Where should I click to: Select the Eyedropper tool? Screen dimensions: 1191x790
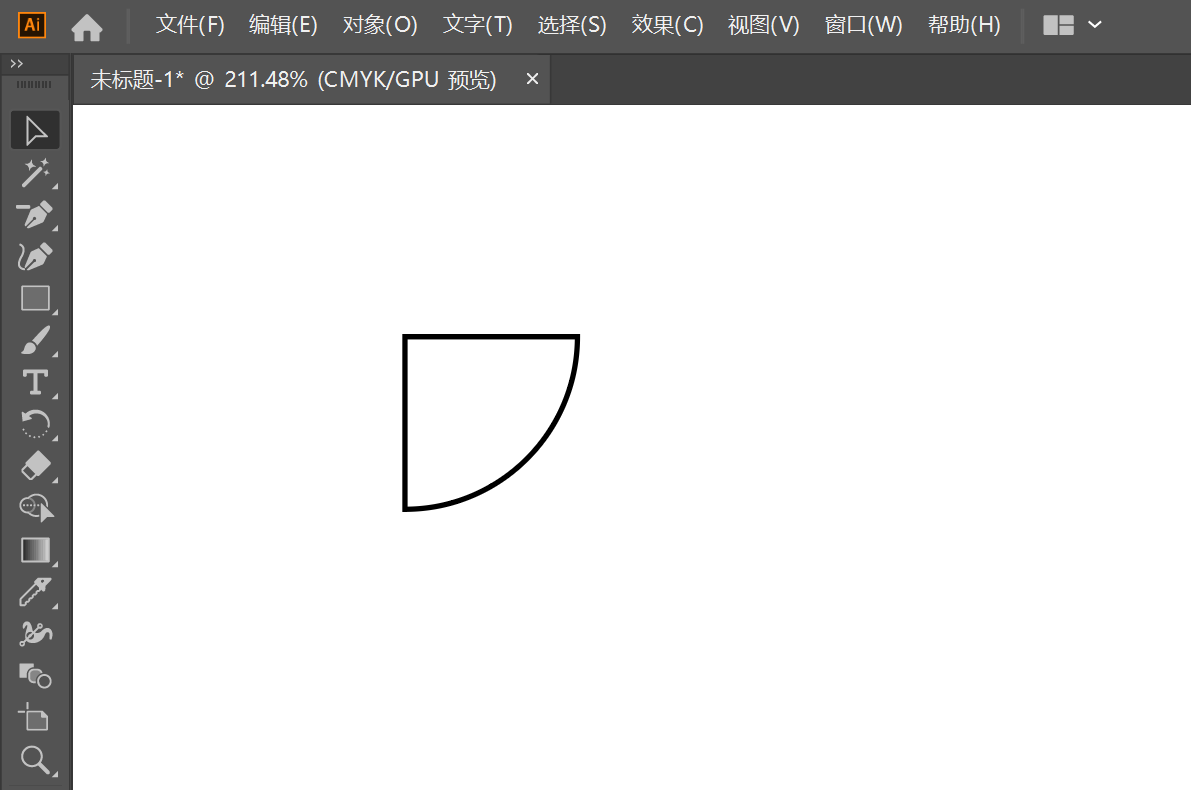35,592
